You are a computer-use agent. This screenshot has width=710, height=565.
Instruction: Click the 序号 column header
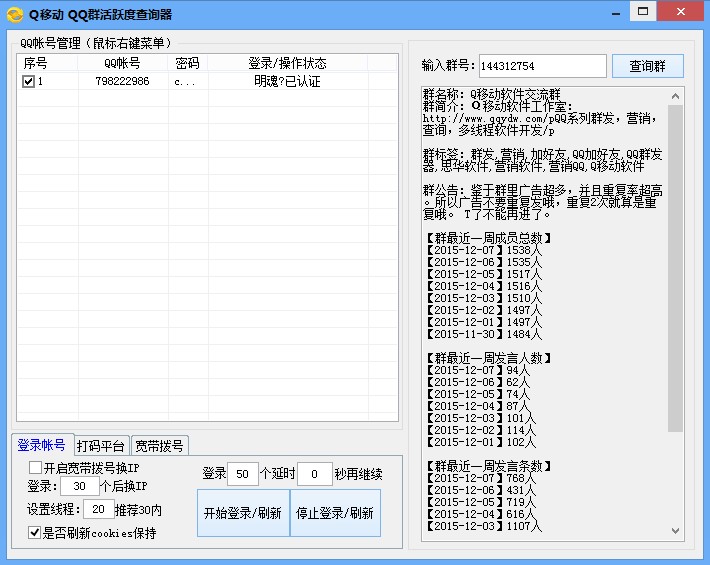pyautogui.click(x=48, y=63)
